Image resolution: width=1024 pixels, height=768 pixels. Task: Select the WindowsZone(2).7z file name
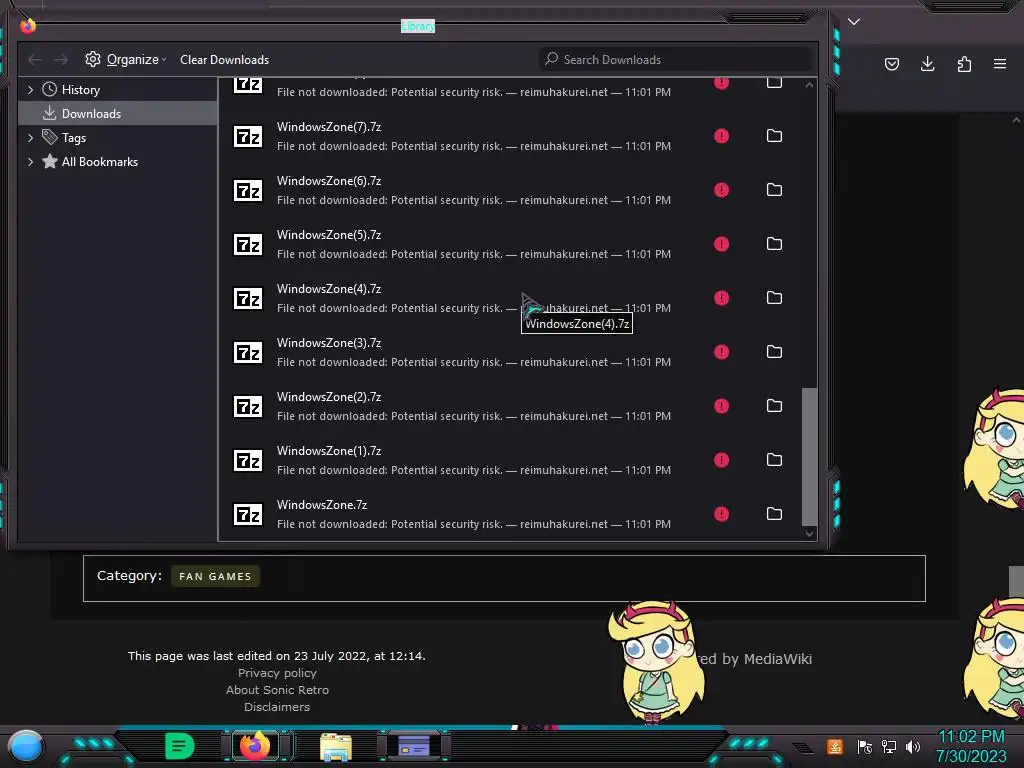[328, 396]
